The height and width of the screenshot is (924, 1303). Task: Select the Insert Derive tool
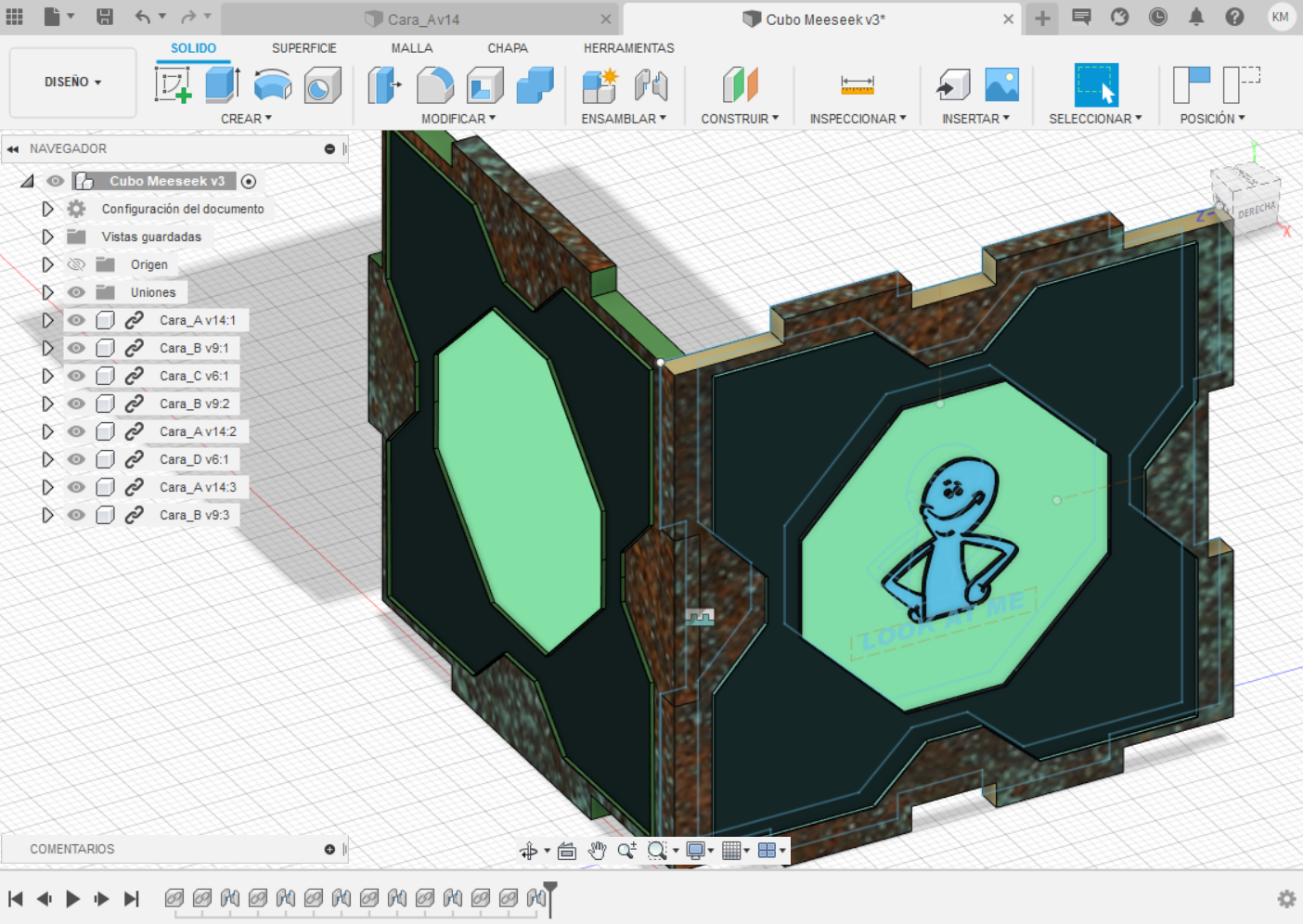tap(953, 84)
